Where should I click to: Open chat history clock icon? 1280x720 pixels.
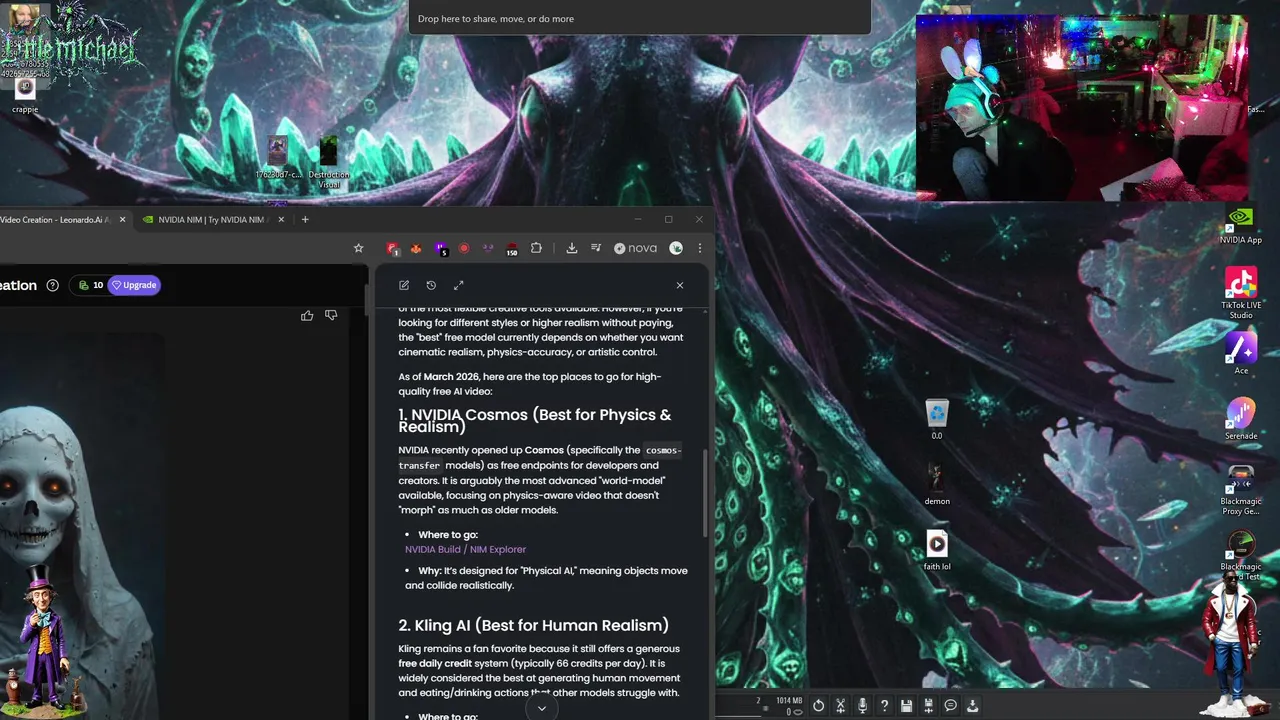point(431,285)
